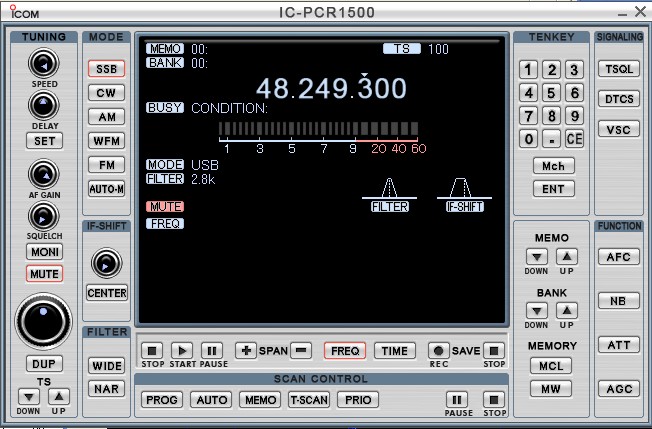
Task: Step MEMO channel down
Action: (537, 257)
